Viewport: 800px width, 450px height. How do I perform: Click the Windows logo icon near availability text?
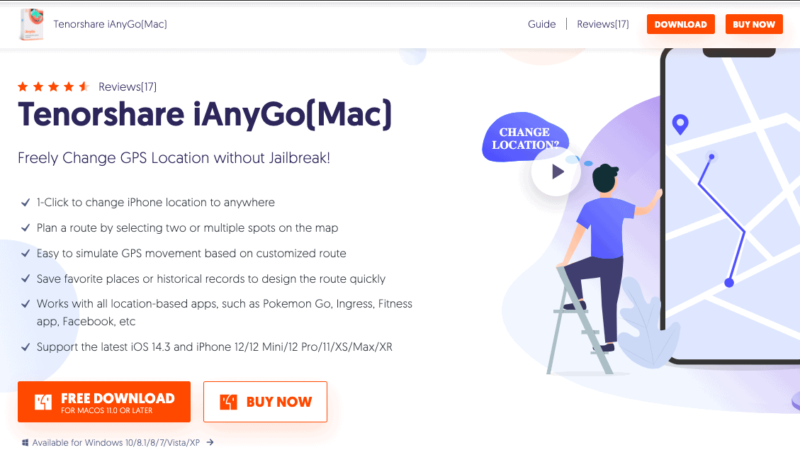tap(25, 442)
